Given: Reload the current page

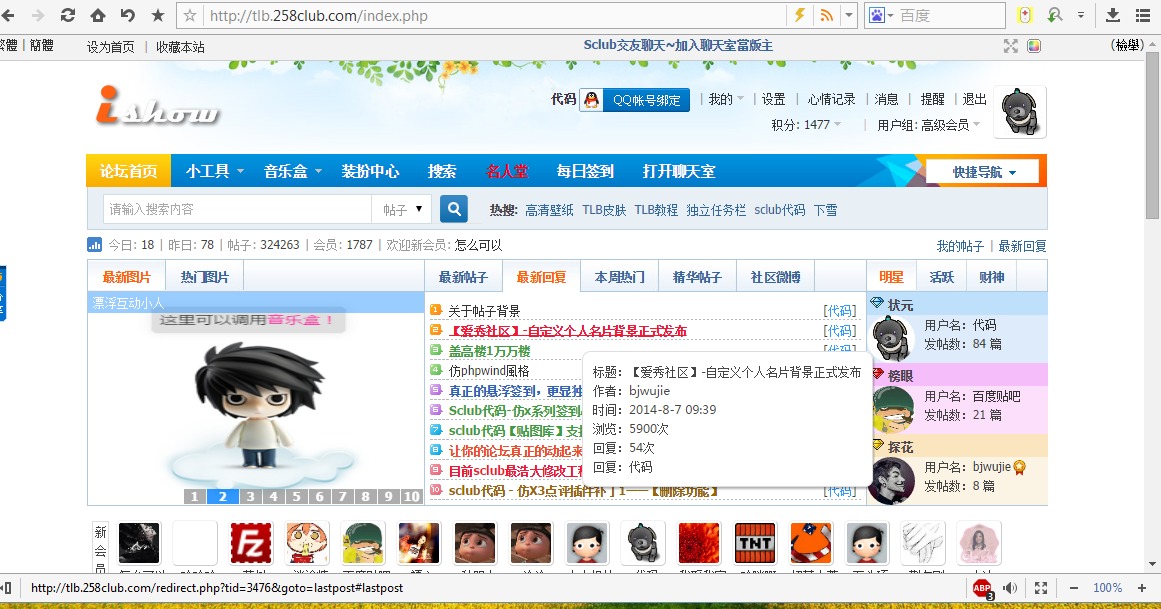Looking at the screenshot, I should [67, 16].
